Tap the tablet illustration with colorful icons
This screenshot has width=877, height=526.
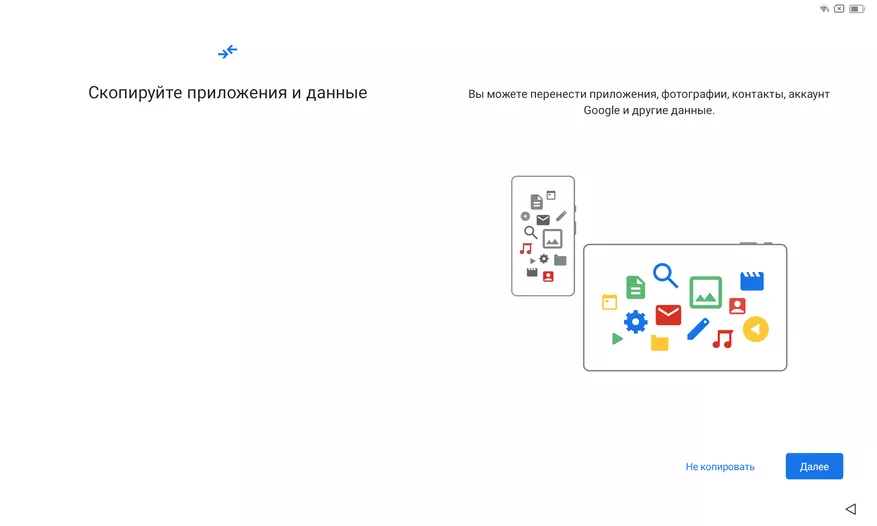(x=685, y=307)
